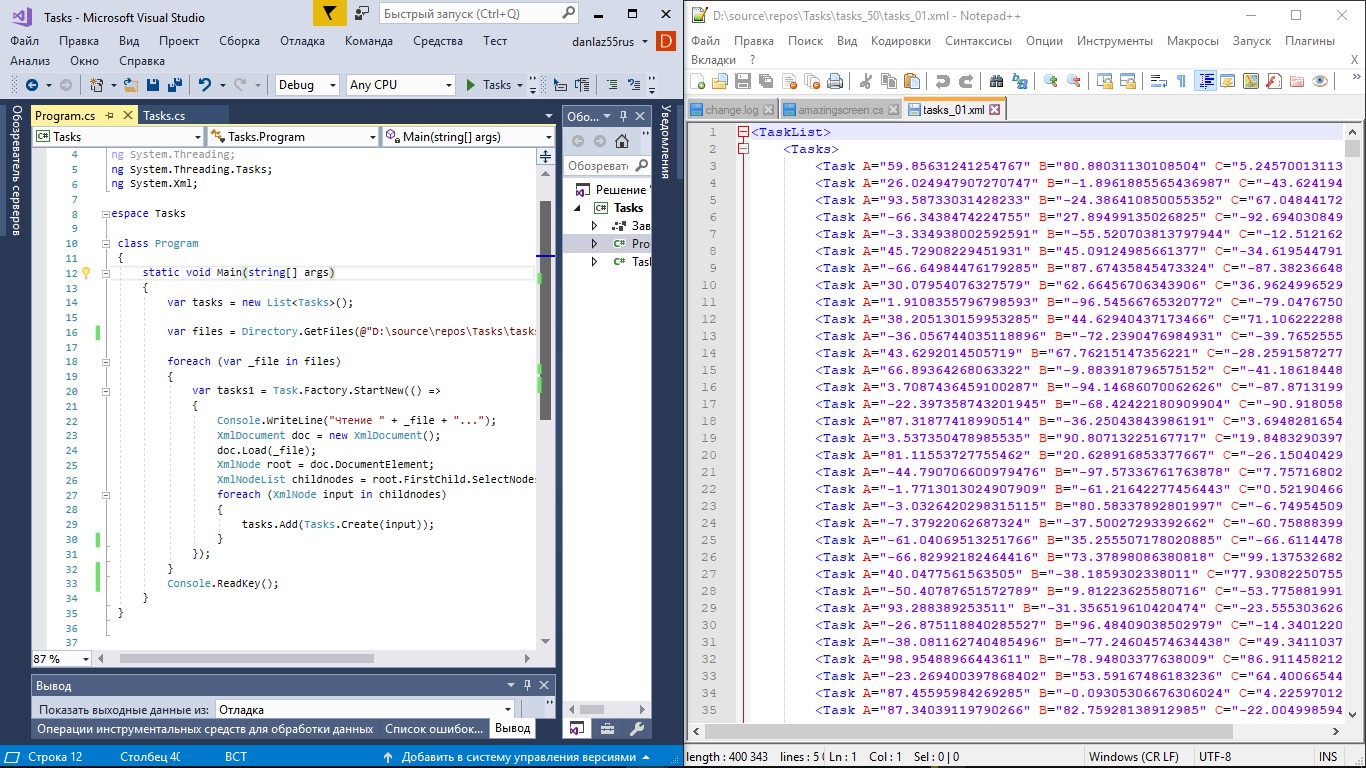Toggle the Document Map icon in Notepad++
Viewport: 1366px width, 768px height.
click(x=1253, y=82)
